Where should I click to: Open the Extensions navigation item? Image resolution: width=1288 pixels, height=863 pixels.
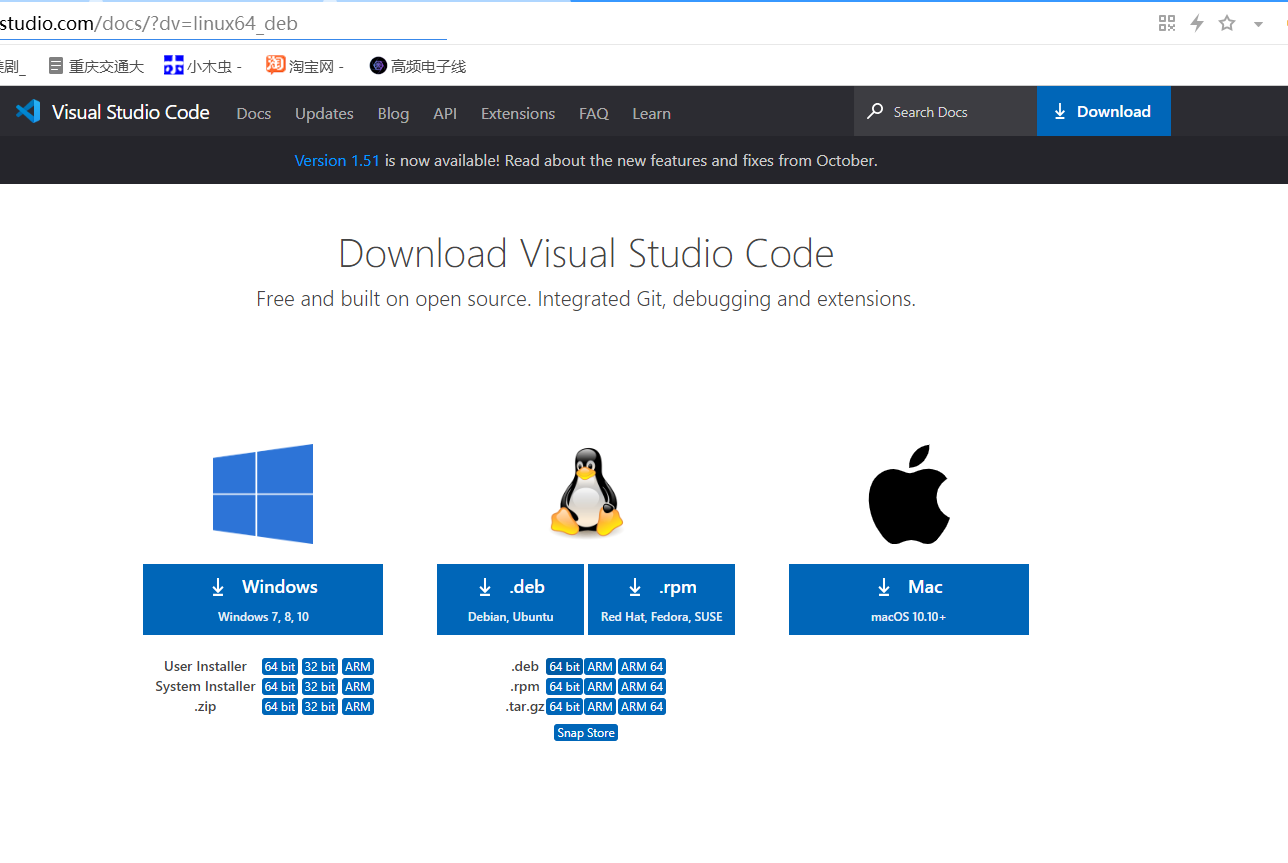[x=518, y=113]
